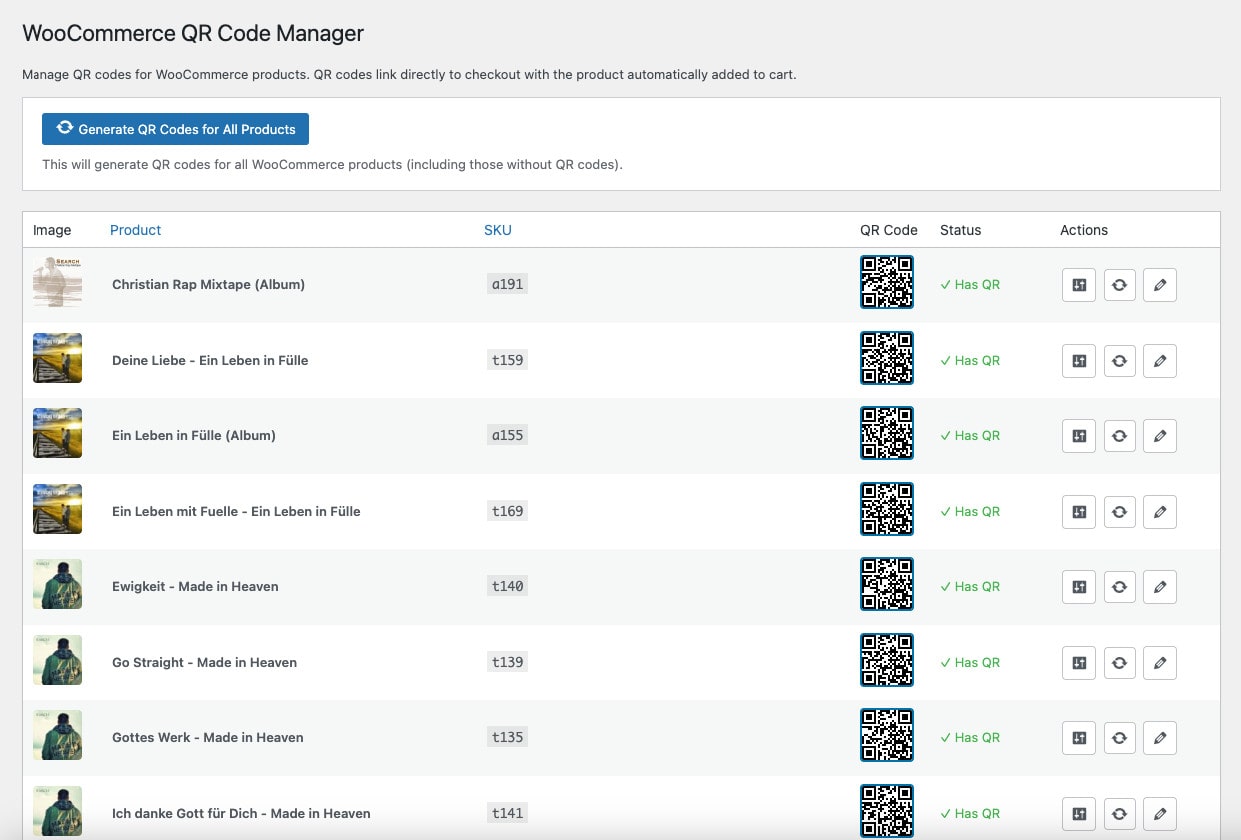Click the Christian Rap Mixtape album cover
This screenshot has height=840, width=1241.
pos(57,282)
